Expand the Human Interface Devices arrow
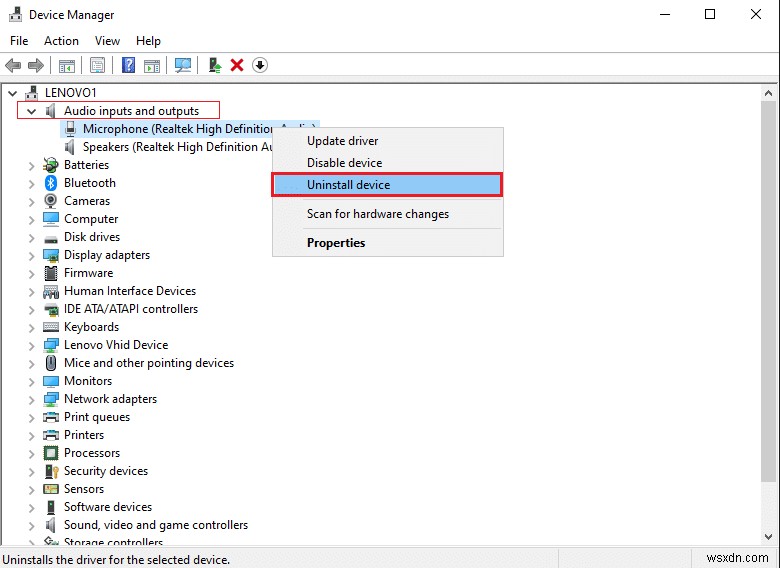The height and width of the screenshot is (568, 780). pyautogui.click(x=31, y=291)
